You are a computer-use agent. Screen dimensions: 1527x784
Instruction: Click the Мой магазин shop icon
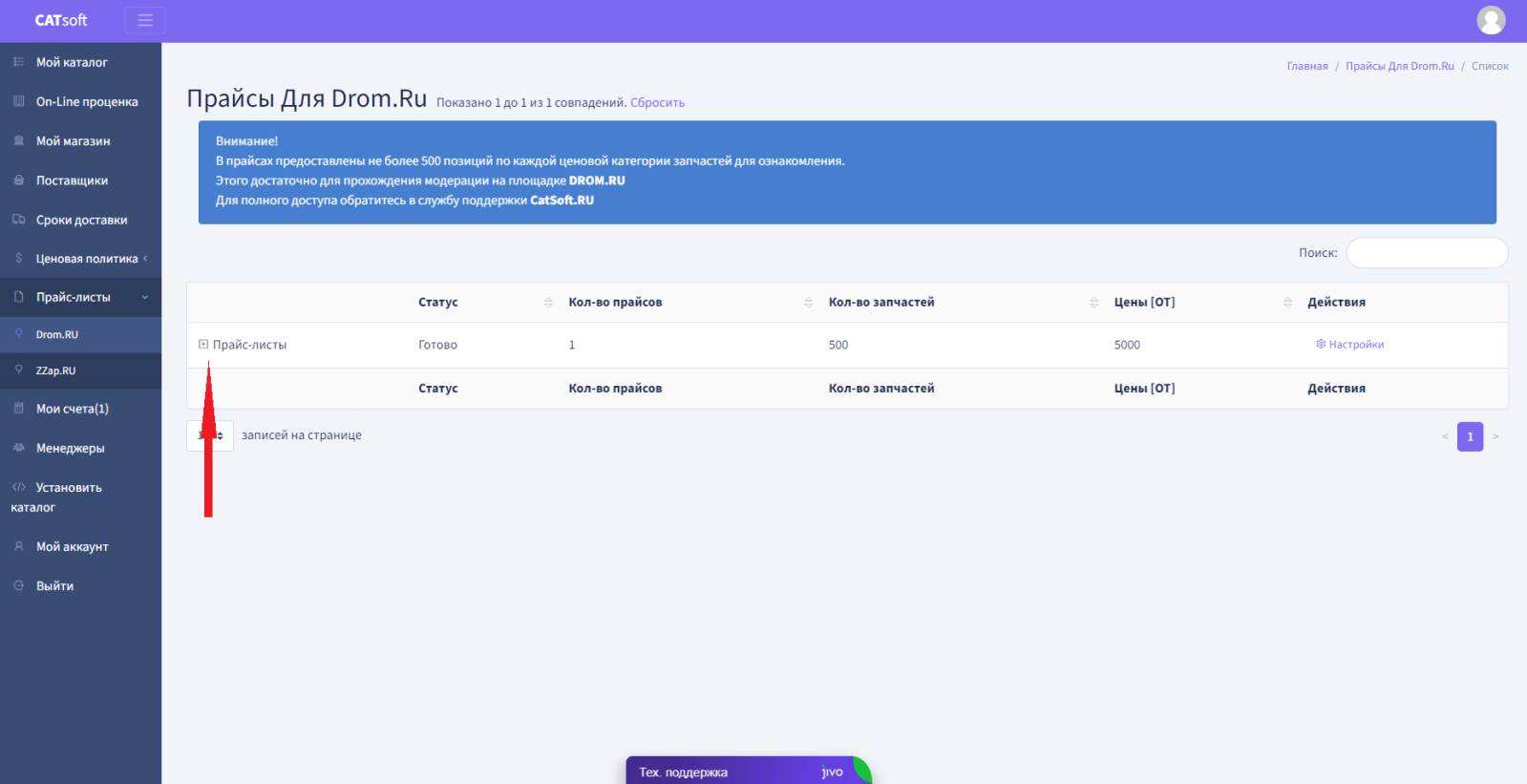point(18,140)
